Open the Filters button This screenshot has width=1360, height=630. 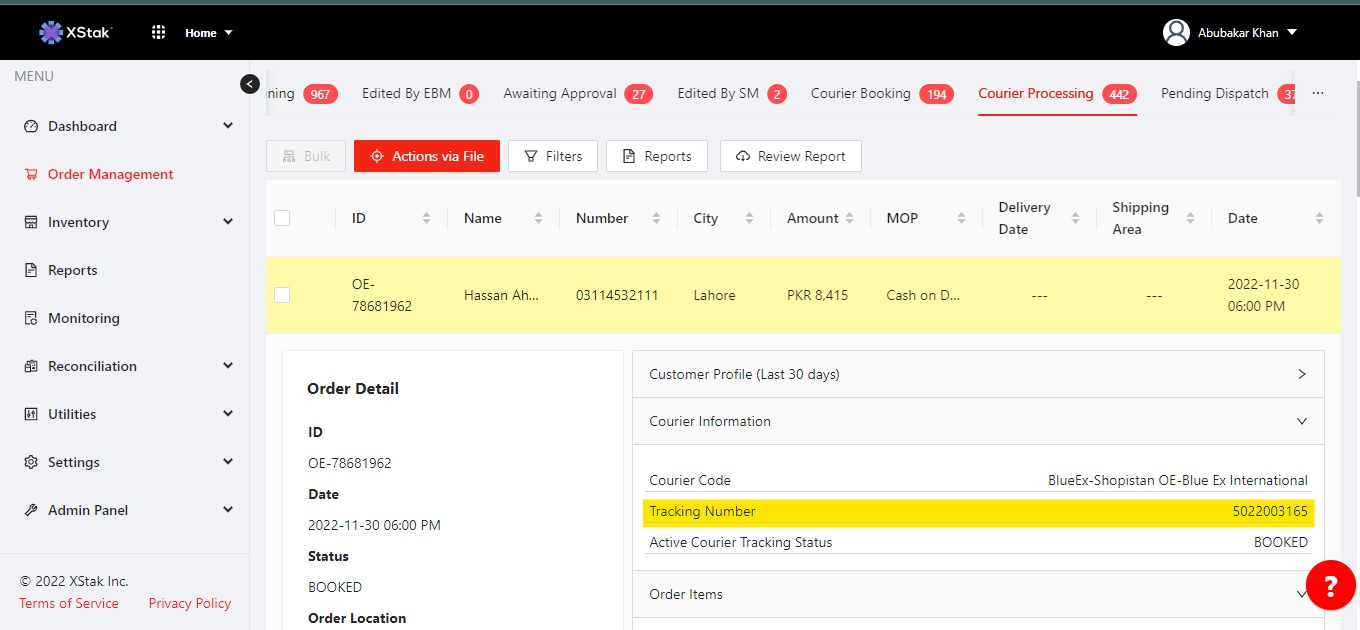coord(553,156)
